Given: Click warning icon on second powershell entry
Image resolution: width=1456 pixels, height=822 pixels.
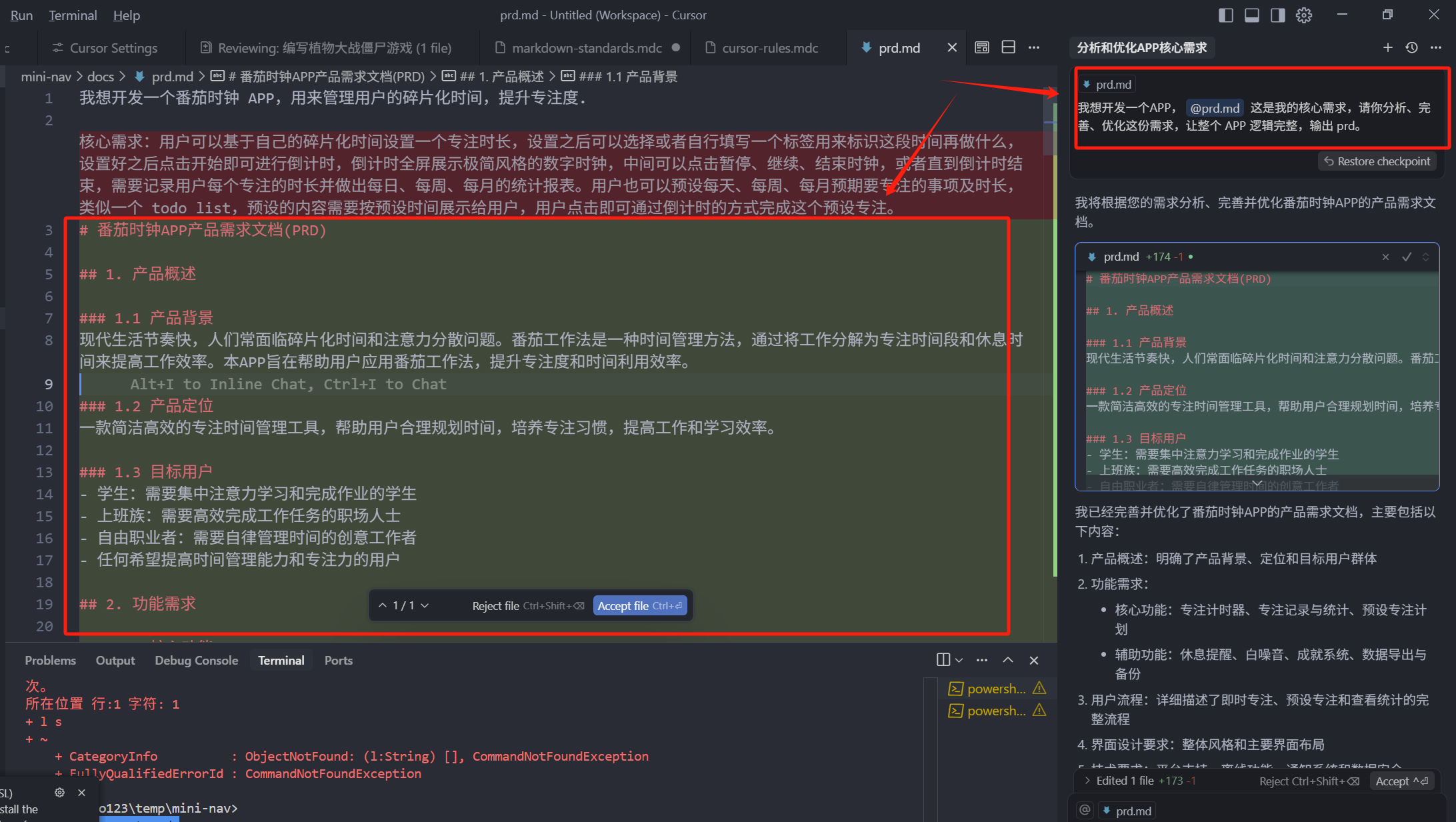Looking at the screenshot, I should click(x=1039, y=710).
